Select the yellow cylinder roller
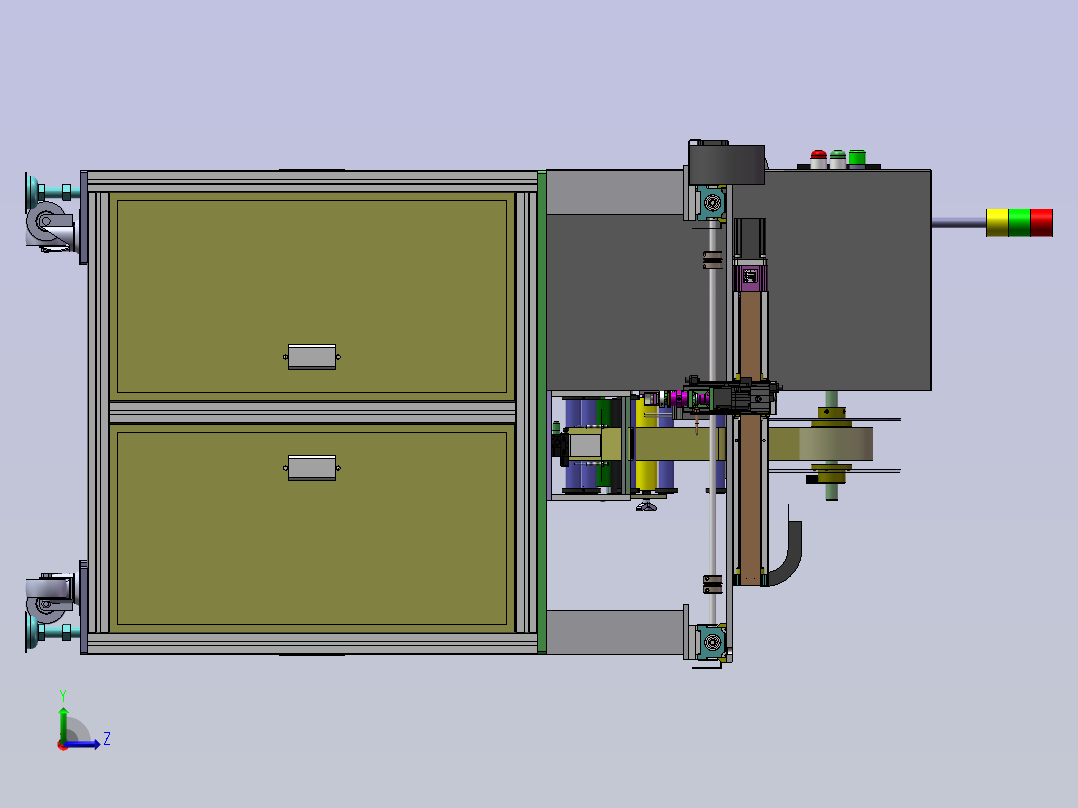Image resolution: width=1078 pixels, height=808 pixels. pyautogui.click(x=646, y=444)
